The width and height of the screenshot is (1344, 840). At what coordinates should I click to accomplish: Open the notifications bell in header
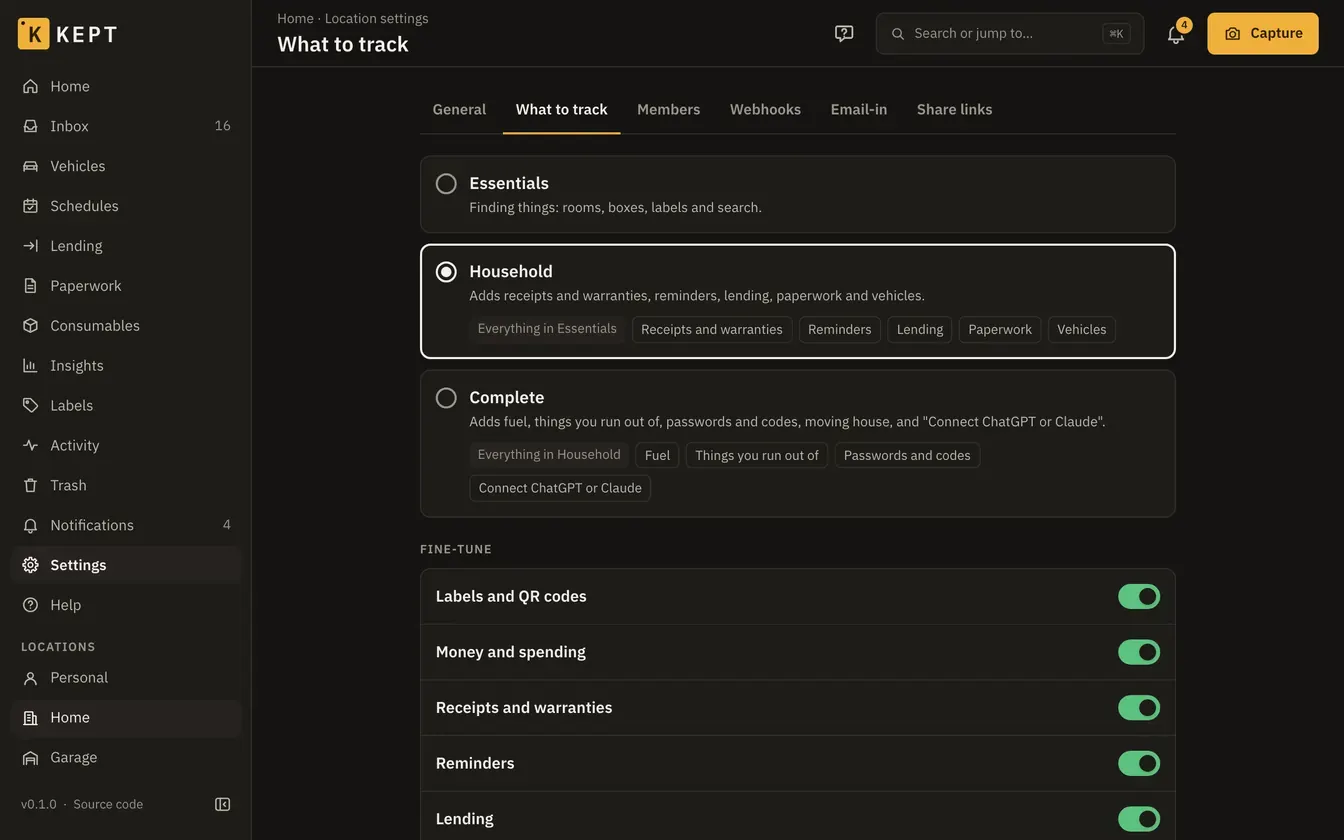coord(1176,33)
